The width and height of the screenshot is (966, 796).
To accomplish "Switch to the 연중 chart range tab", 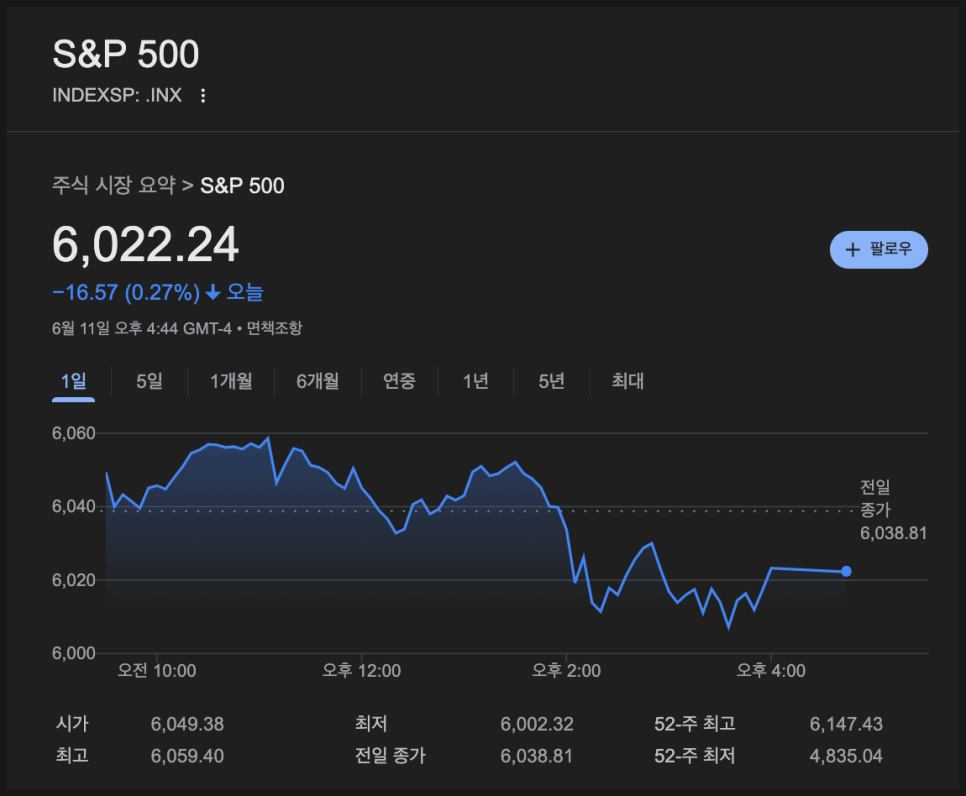I will pos(399,381).
